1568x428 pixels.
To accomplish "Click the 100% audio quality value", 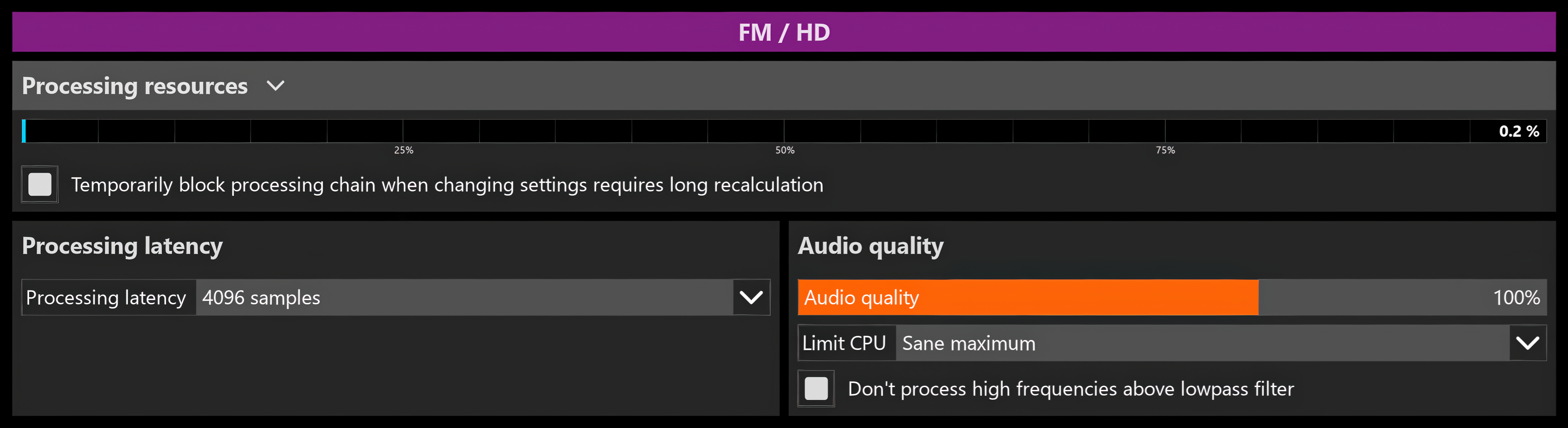I will click(x=1516, y=297).
